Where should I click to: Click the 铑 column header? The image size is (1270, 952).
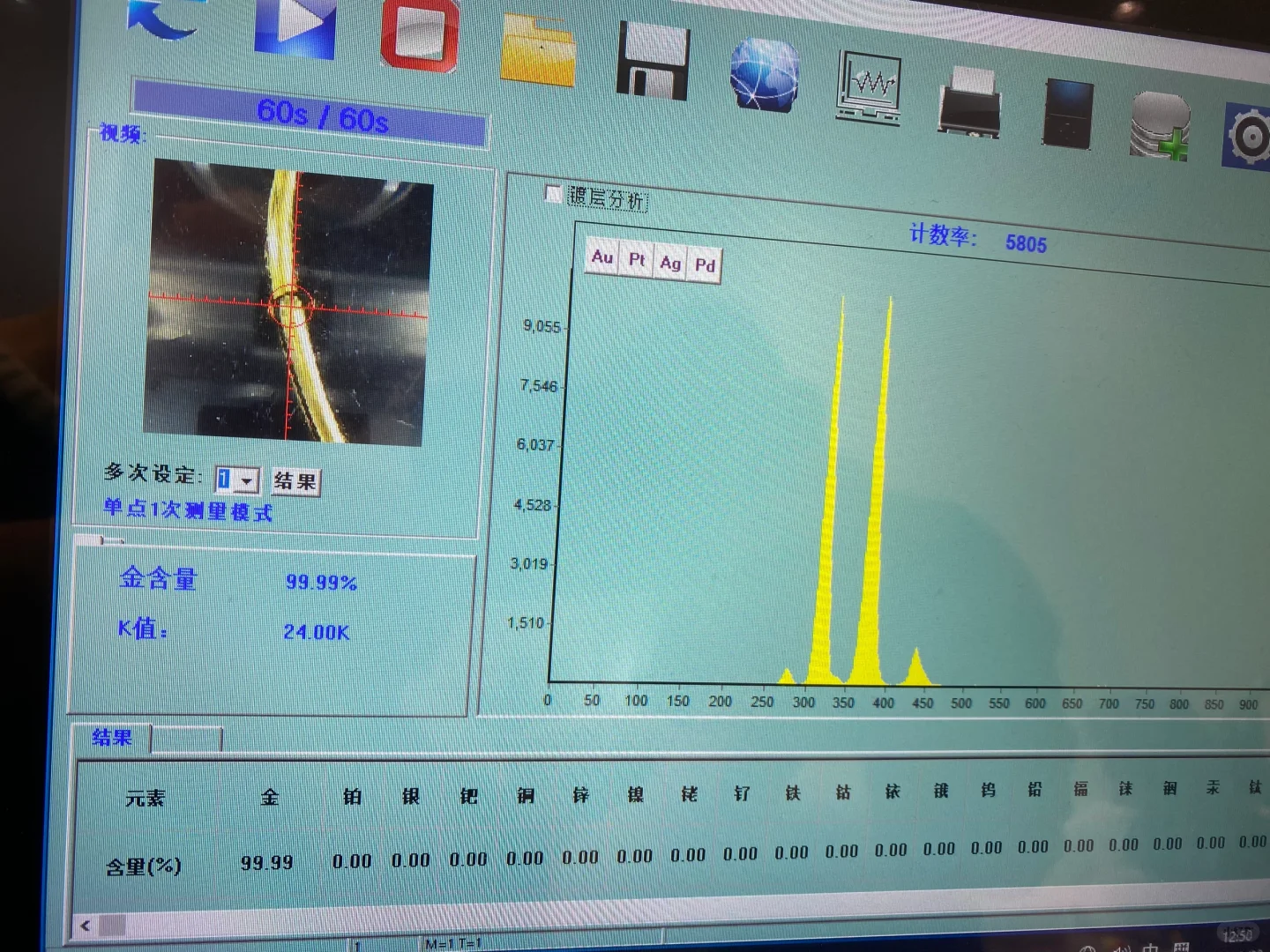click(x=690, y=794)
